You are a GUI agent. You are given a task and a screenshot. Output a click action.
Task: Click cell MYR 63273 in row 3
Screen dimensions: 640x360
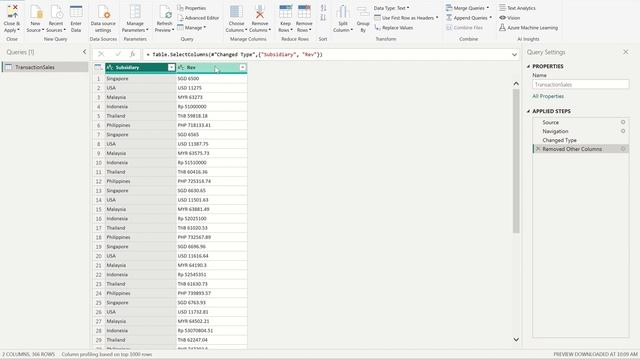[x=211, y=97]
